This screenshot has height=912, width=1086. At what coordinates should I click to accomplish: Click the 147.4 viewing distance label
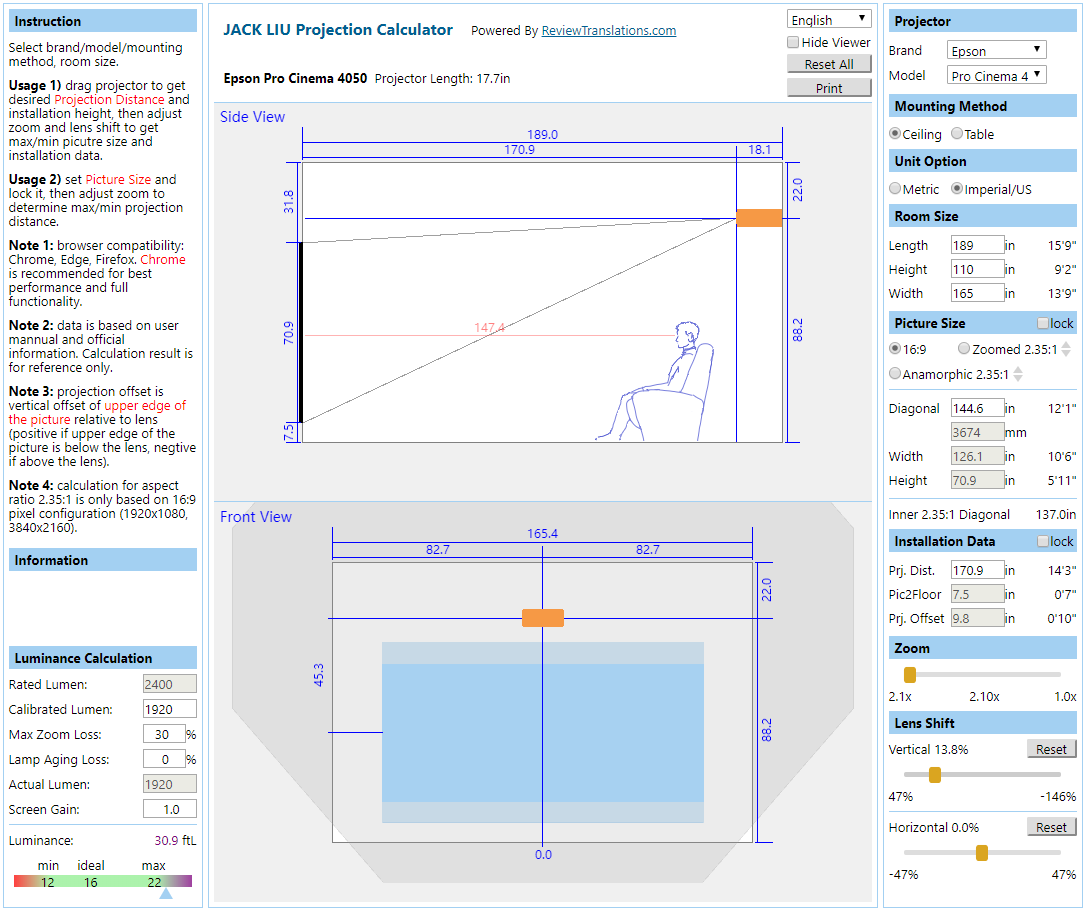tap(489, 328)
